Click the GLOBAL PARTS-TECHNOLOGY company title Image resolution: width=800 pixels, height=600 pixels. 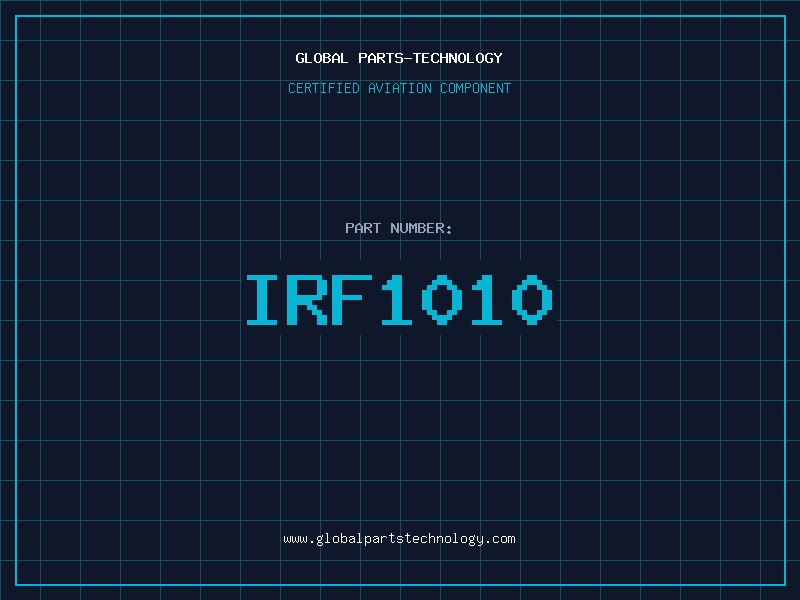(x=399, y=58)
